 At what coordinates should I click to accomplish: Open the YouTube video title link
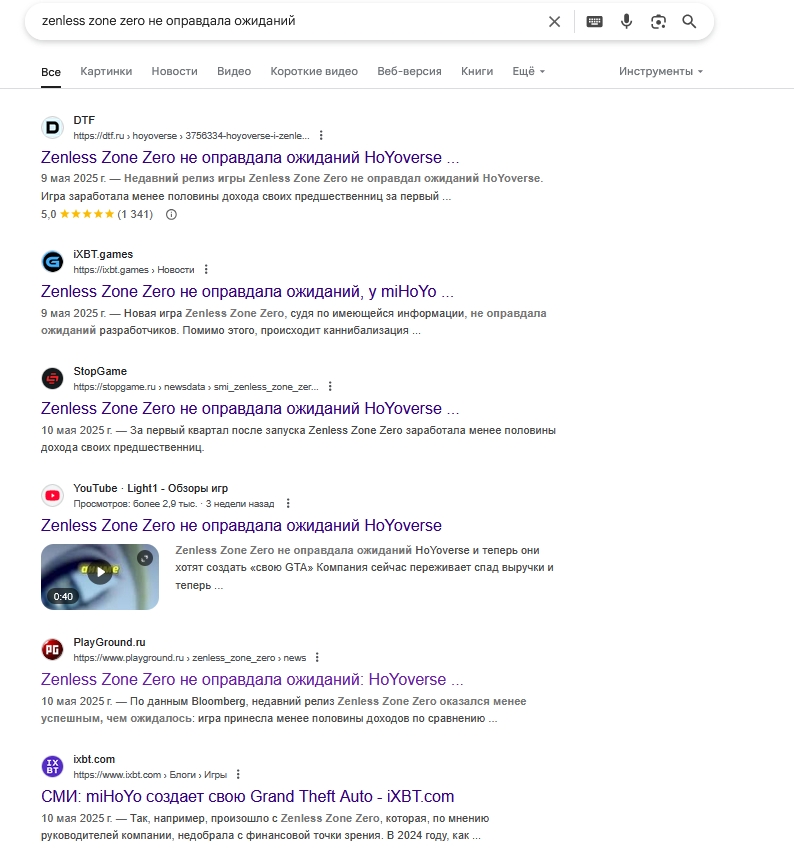coord(241,526)
